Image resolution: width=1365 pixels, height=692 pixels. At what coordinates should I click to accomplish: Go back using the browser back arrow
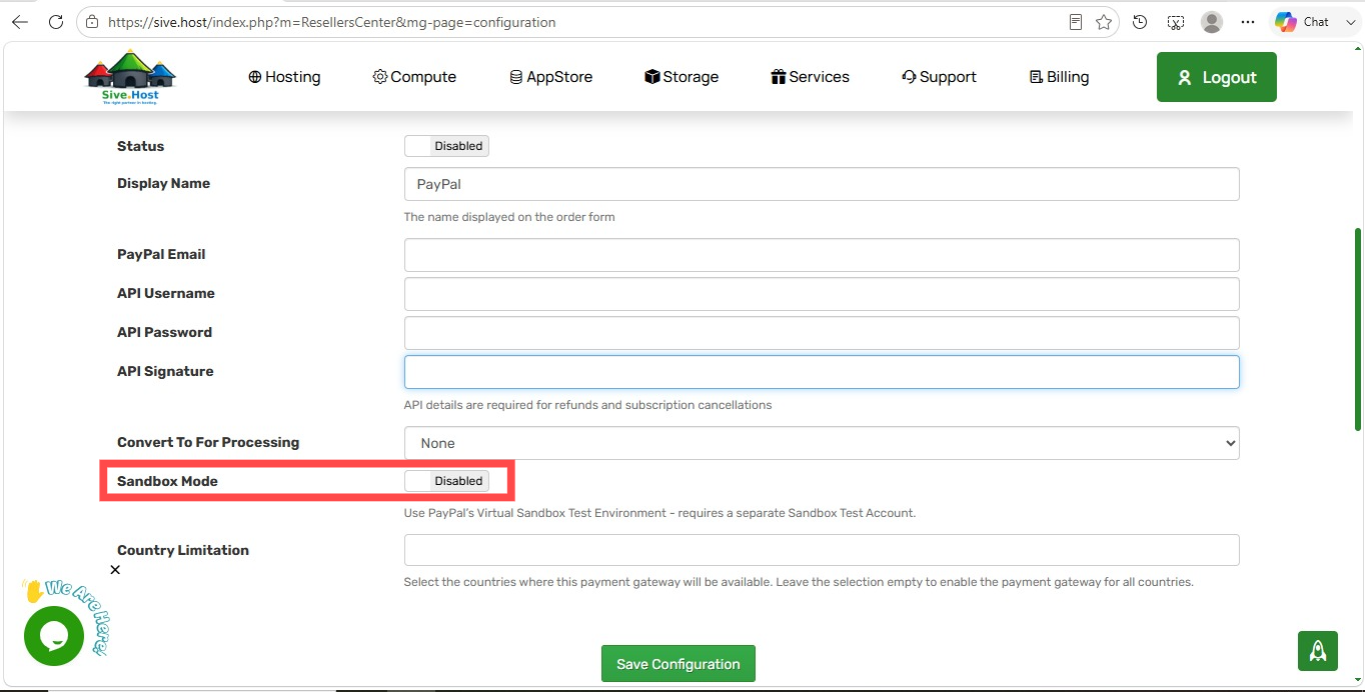[x=20, y=22]
